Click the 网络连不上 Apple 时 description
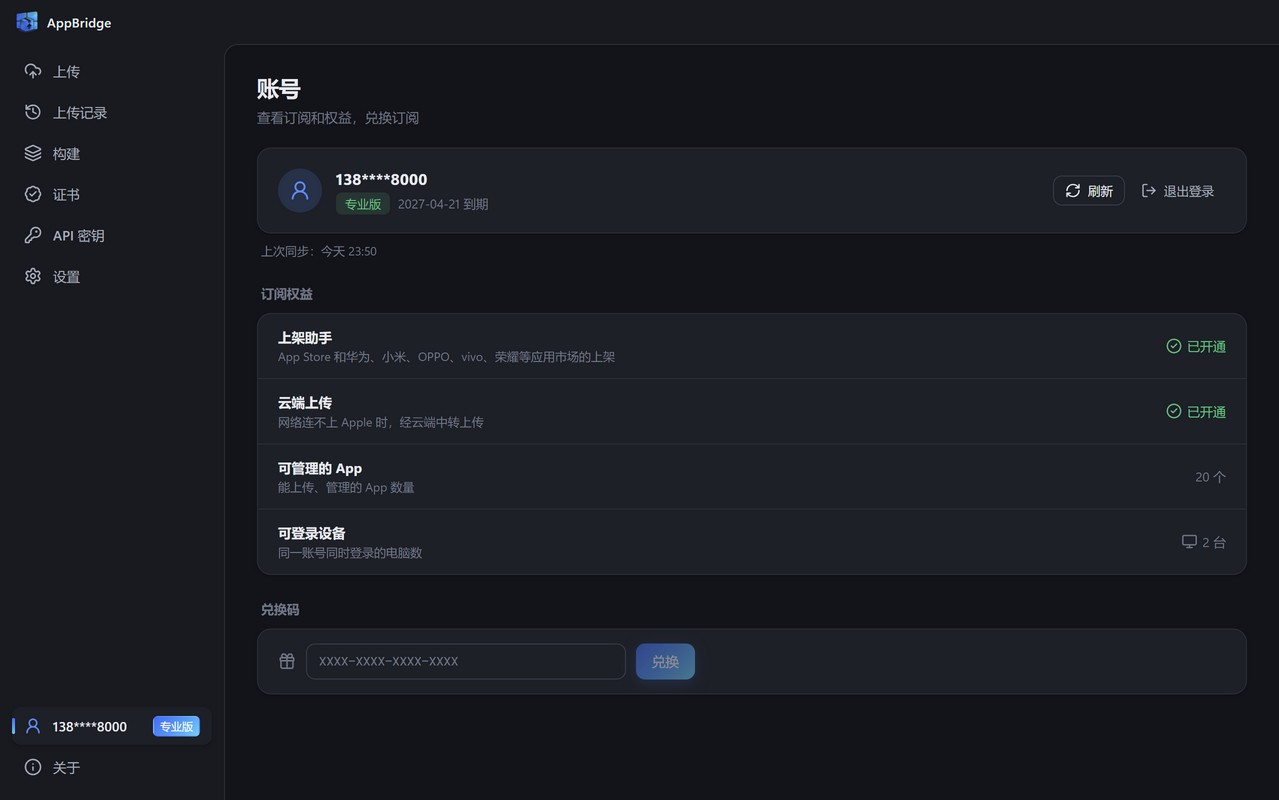Screen dimensions: 1279x800 [381, 422]
